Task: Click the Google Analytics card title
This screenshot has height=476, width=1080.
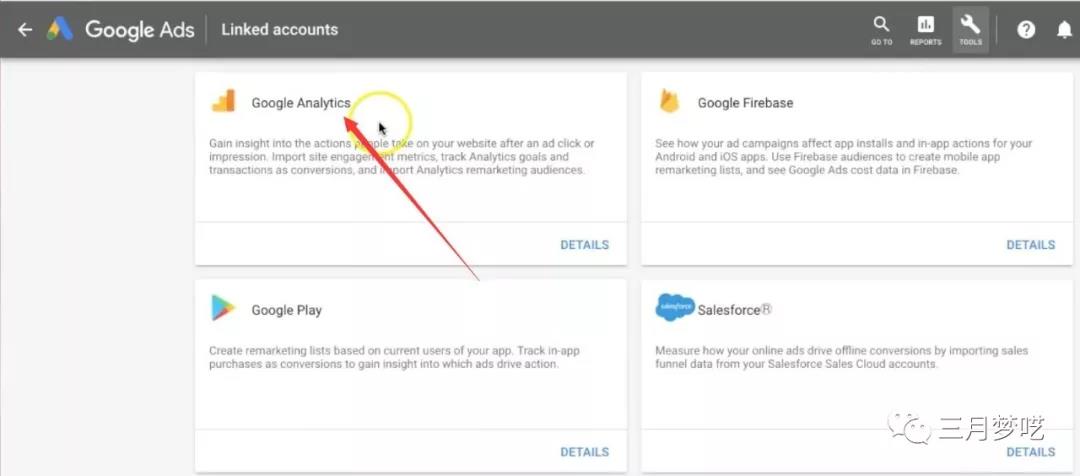Action: coord(300,103)
